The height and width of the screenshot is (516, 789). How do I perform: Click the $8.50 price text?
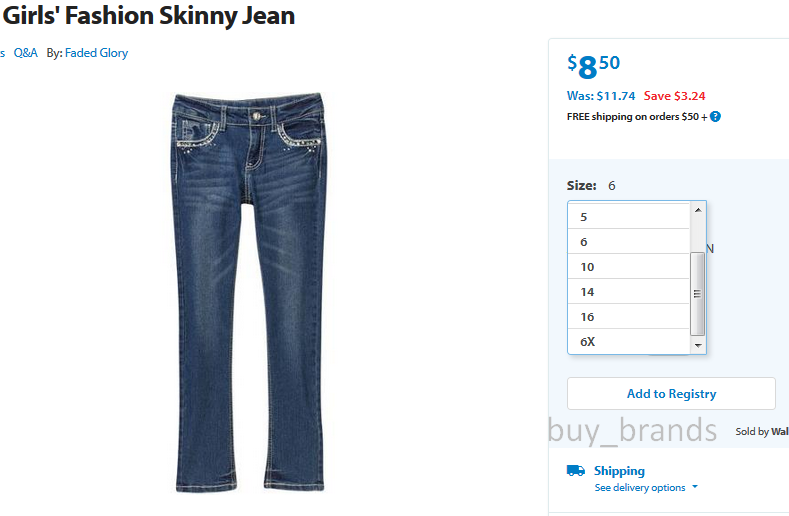point(593,66)
